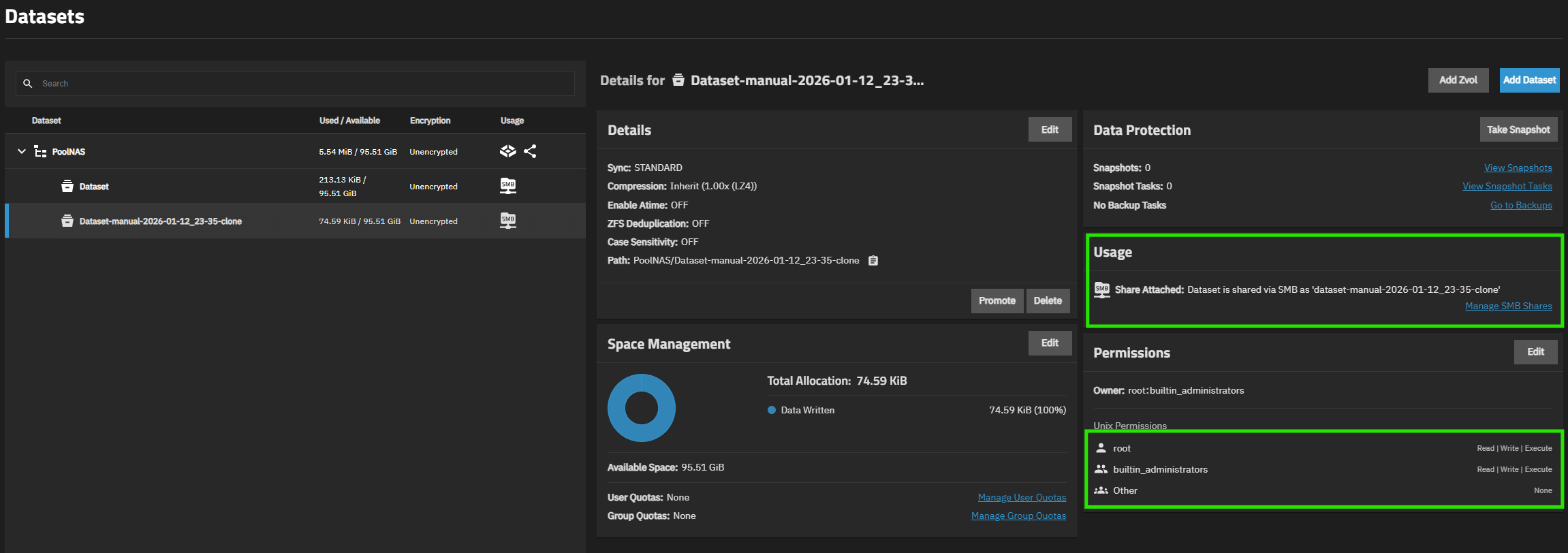Take a snapshot of the dataset
The height and width of the screenshot is (553, 1568).
1518,129
